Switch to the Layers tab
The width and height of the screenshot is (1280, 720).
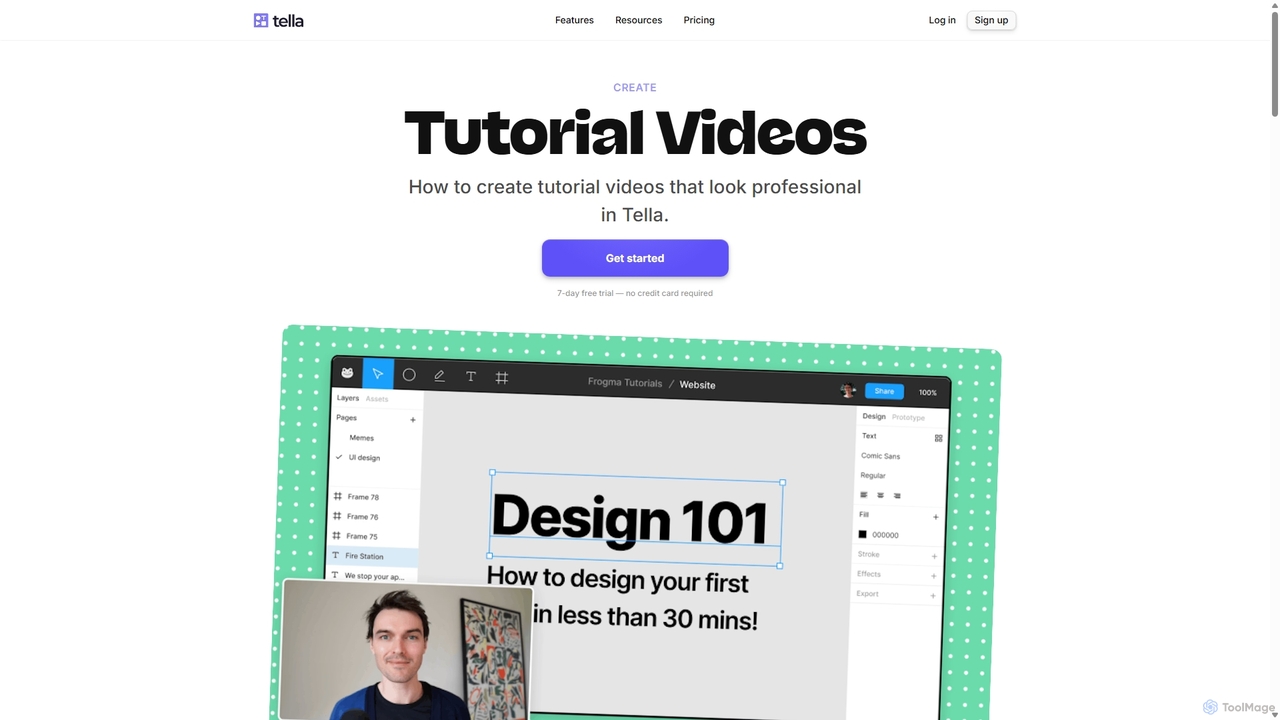(x=347, y=398)
